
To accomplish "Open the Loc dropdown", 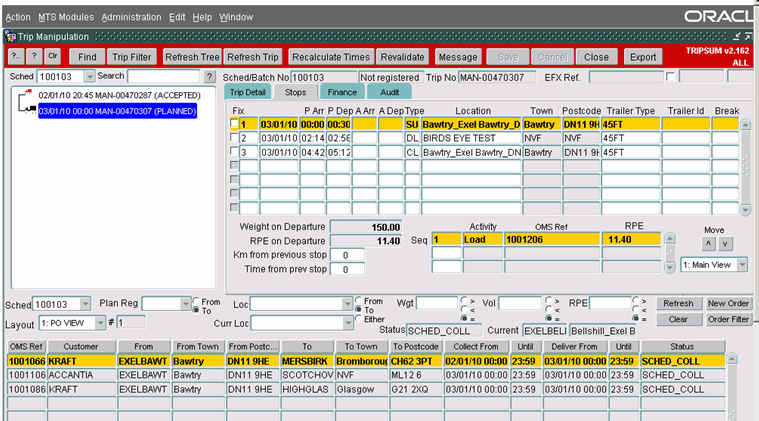I will tap(347, 304).
